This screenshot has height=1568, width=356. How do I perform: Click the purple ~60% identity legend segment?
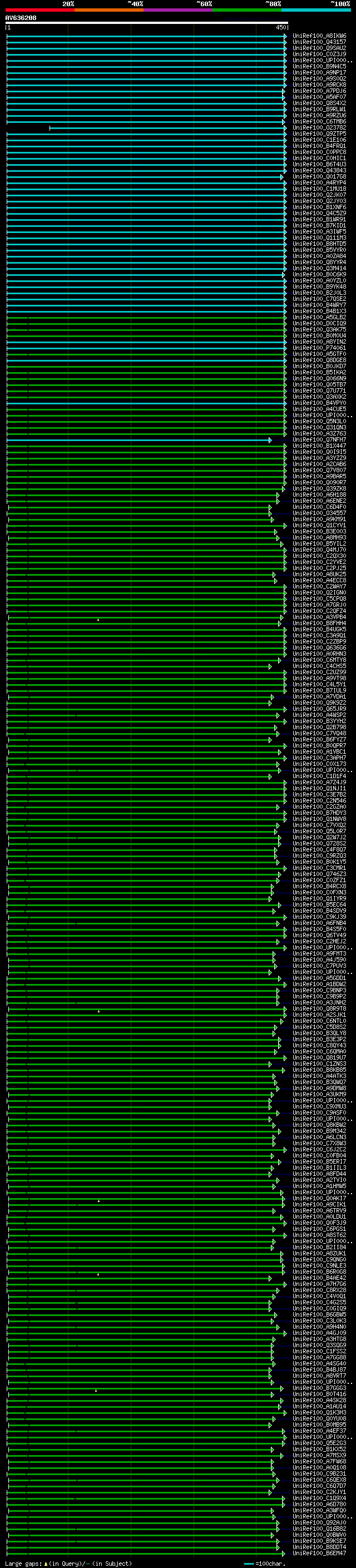click(179, 10)
